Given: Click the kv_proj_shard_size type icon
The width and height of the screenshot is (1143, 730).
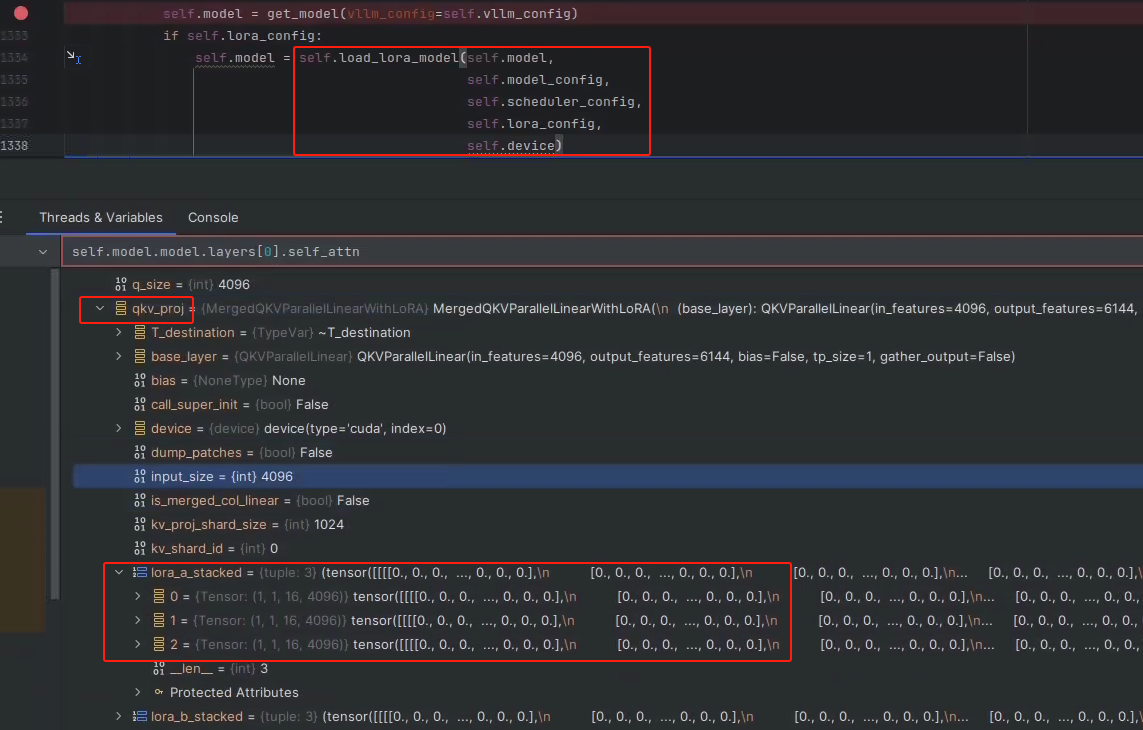Looking at the screenshot, I should coord(140,524).
